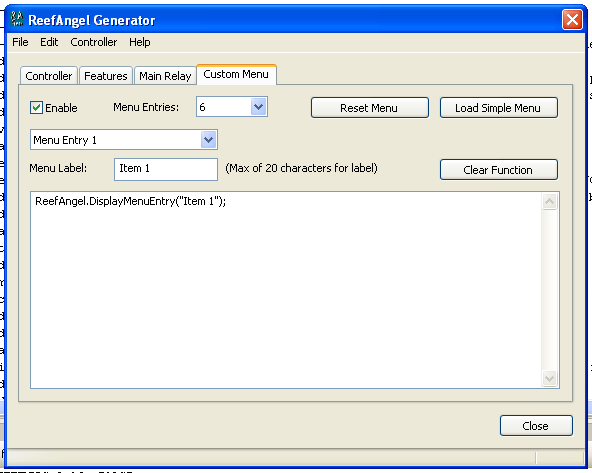Close the window with the red X
This screenshot has height=473, width=592.
[x=572, y=20]
